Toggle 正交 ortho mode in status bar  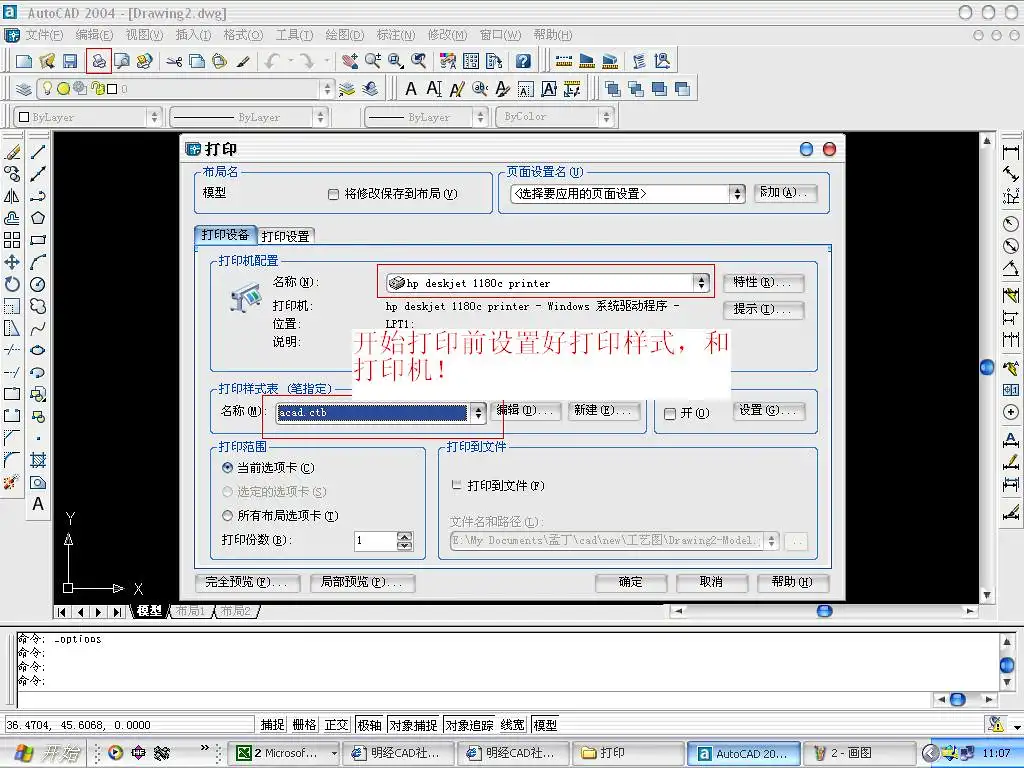point(336,725)
